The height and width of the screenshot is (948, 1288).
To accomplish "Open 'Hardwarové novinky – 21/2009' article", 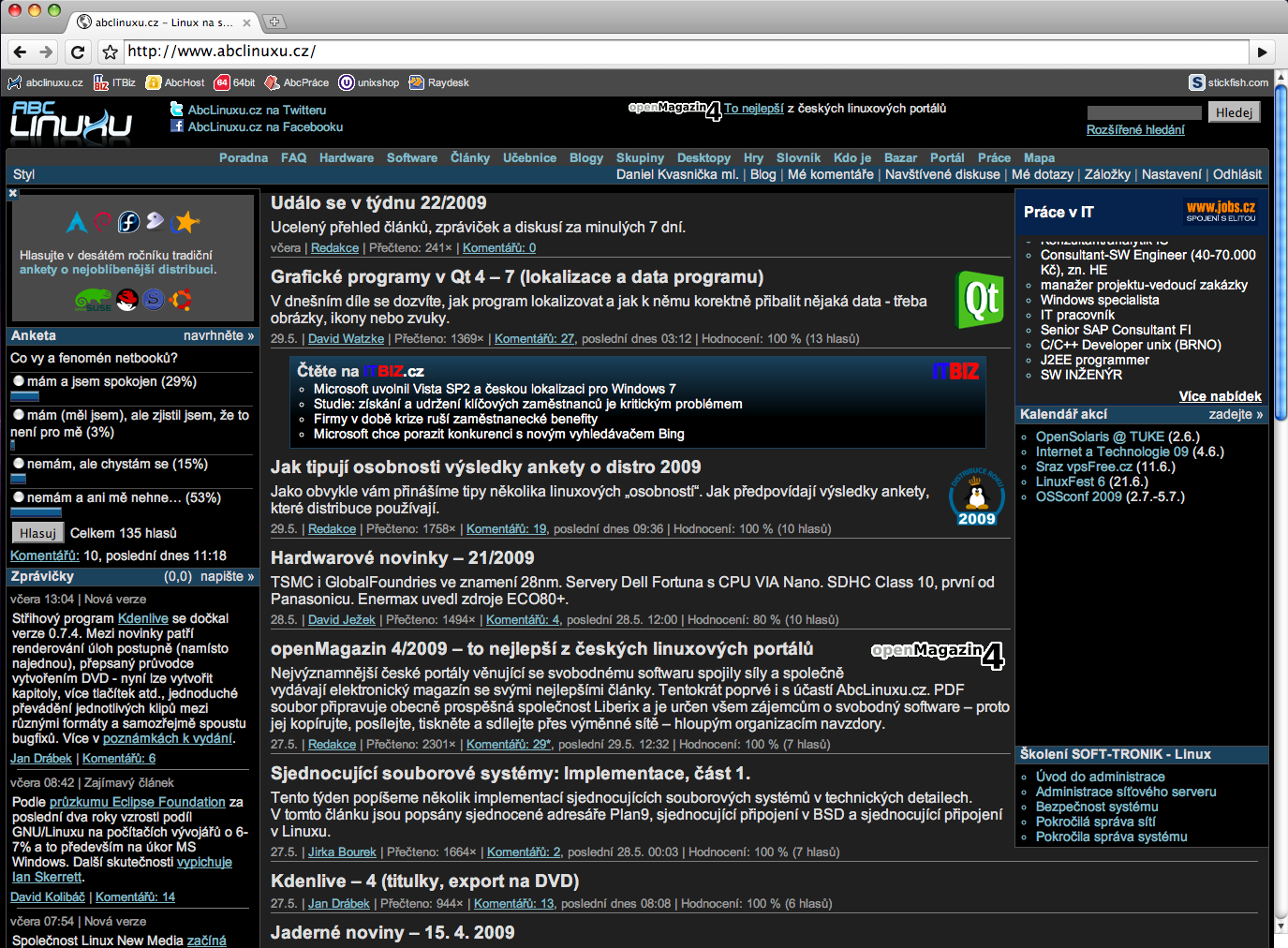I will pos(403,557).
